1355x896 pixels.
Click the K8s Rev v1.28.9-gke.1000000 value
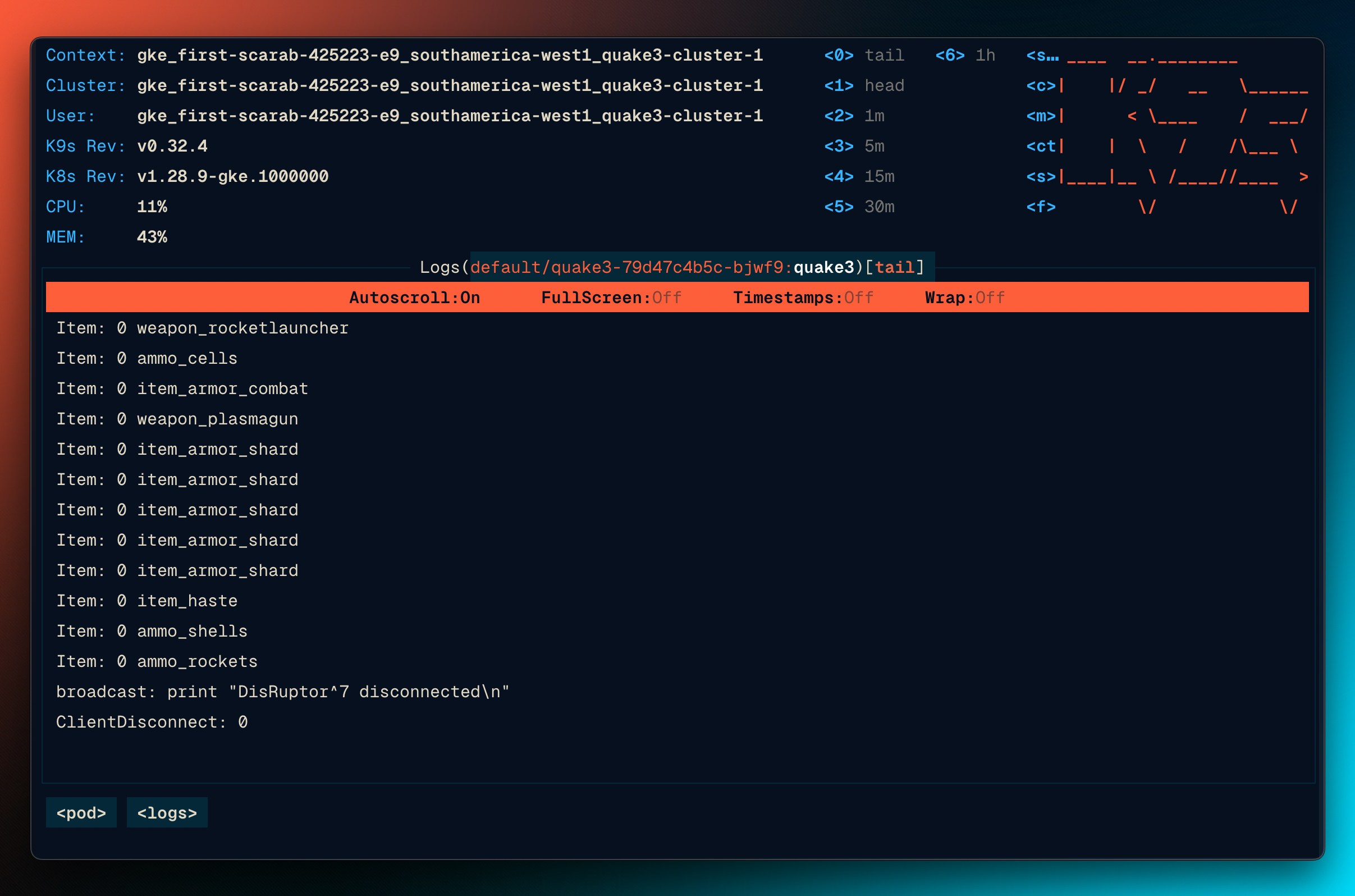click(x=232, y=177)
